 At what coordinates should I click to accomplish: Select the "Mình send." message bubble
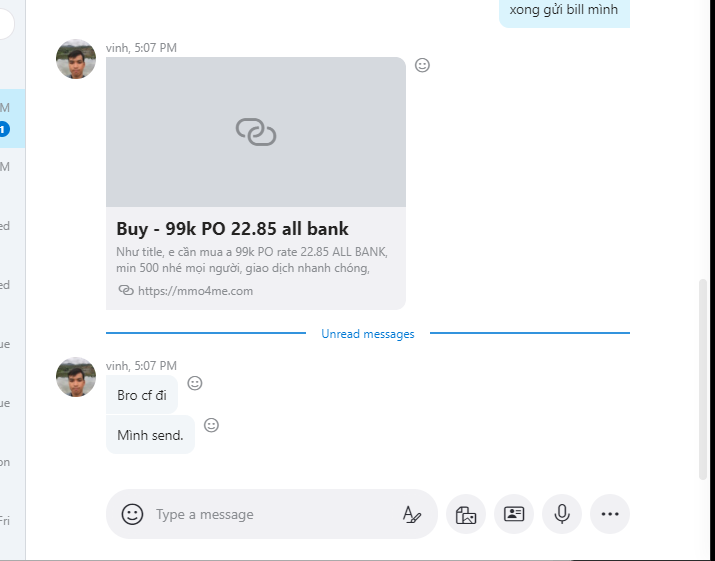[x=150, y=435]
